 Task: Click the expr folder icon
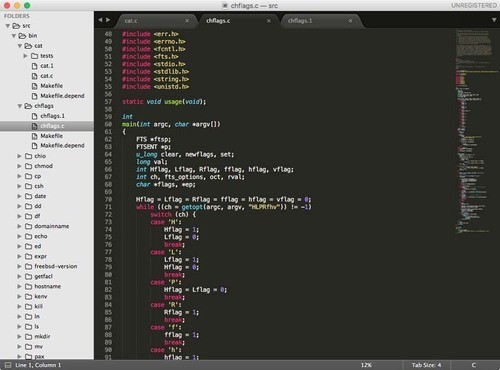click(x=29, y=256)
